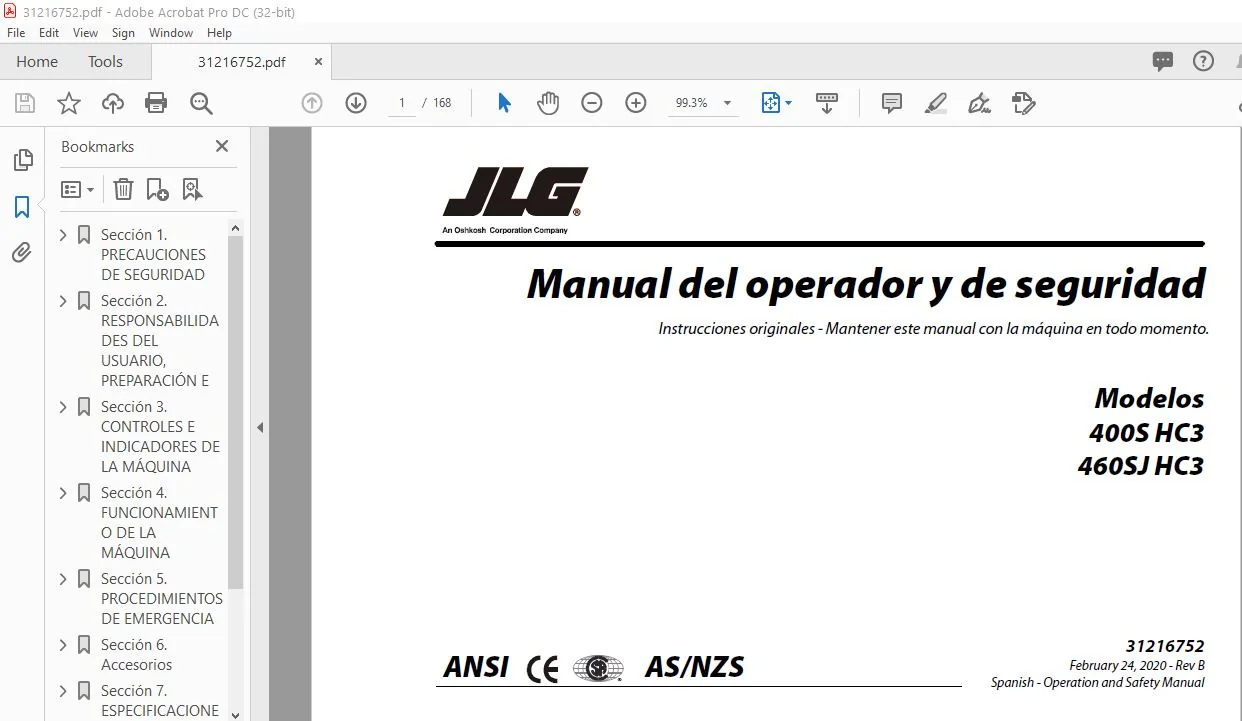The image size is (1242, 721).
Task: Click the Save file icon
Action: pos(25,103)
